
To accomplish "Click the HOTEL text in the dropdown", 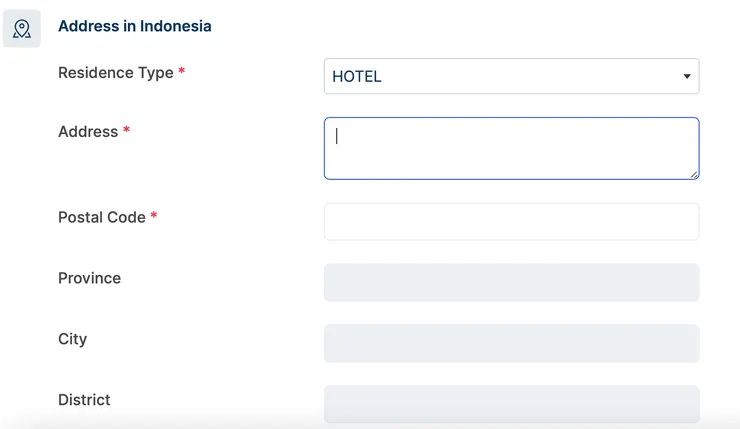I will tap(357, 77).
